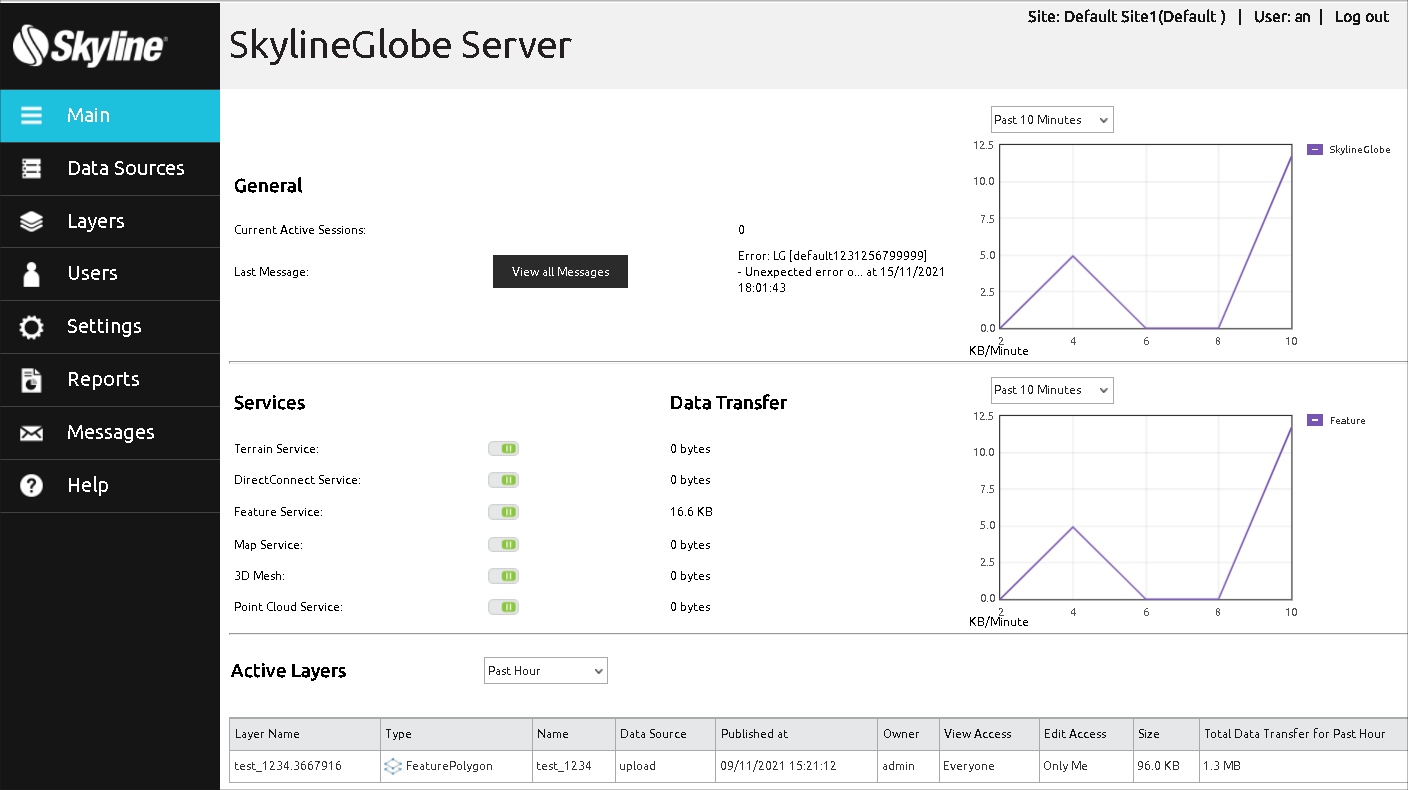Click the Messages envelope icon
Image resolution: width=1408 pixels, height=790 pixels.
(31, 433)
